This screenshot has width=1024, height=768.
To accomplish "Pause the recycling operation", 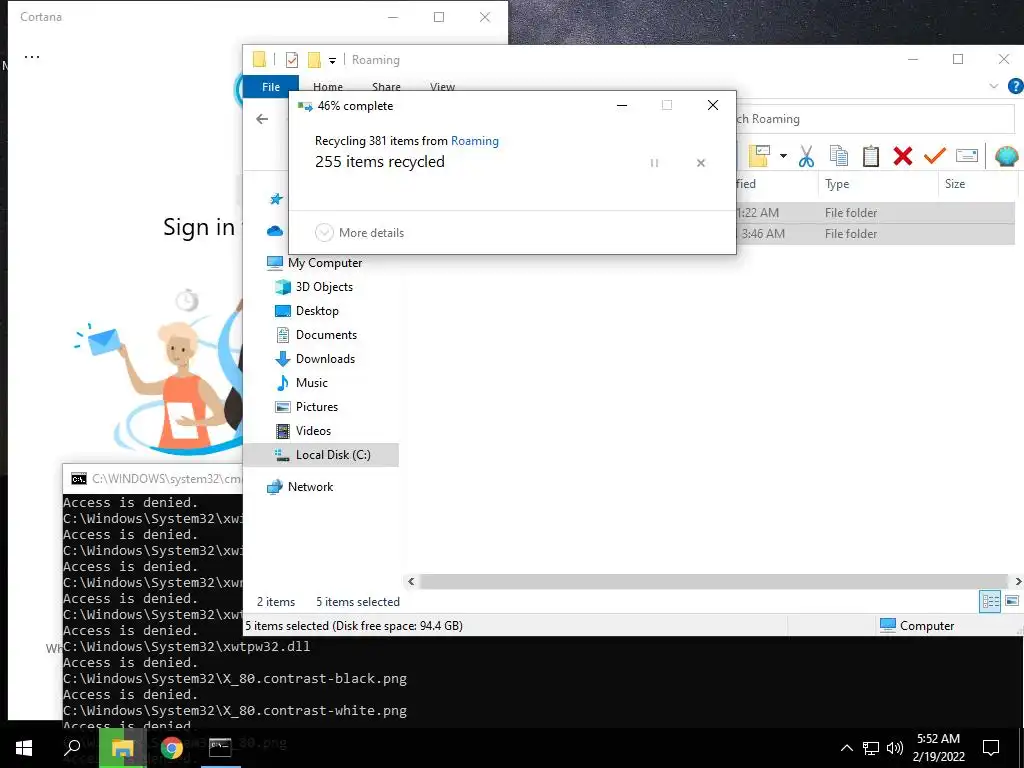I will coord(654,163).
